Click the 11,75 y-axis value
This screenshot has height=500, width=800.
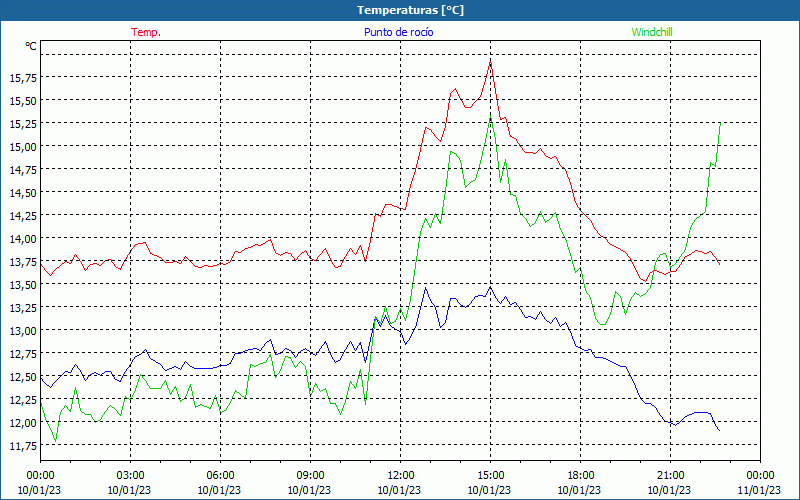pos(23,445)
